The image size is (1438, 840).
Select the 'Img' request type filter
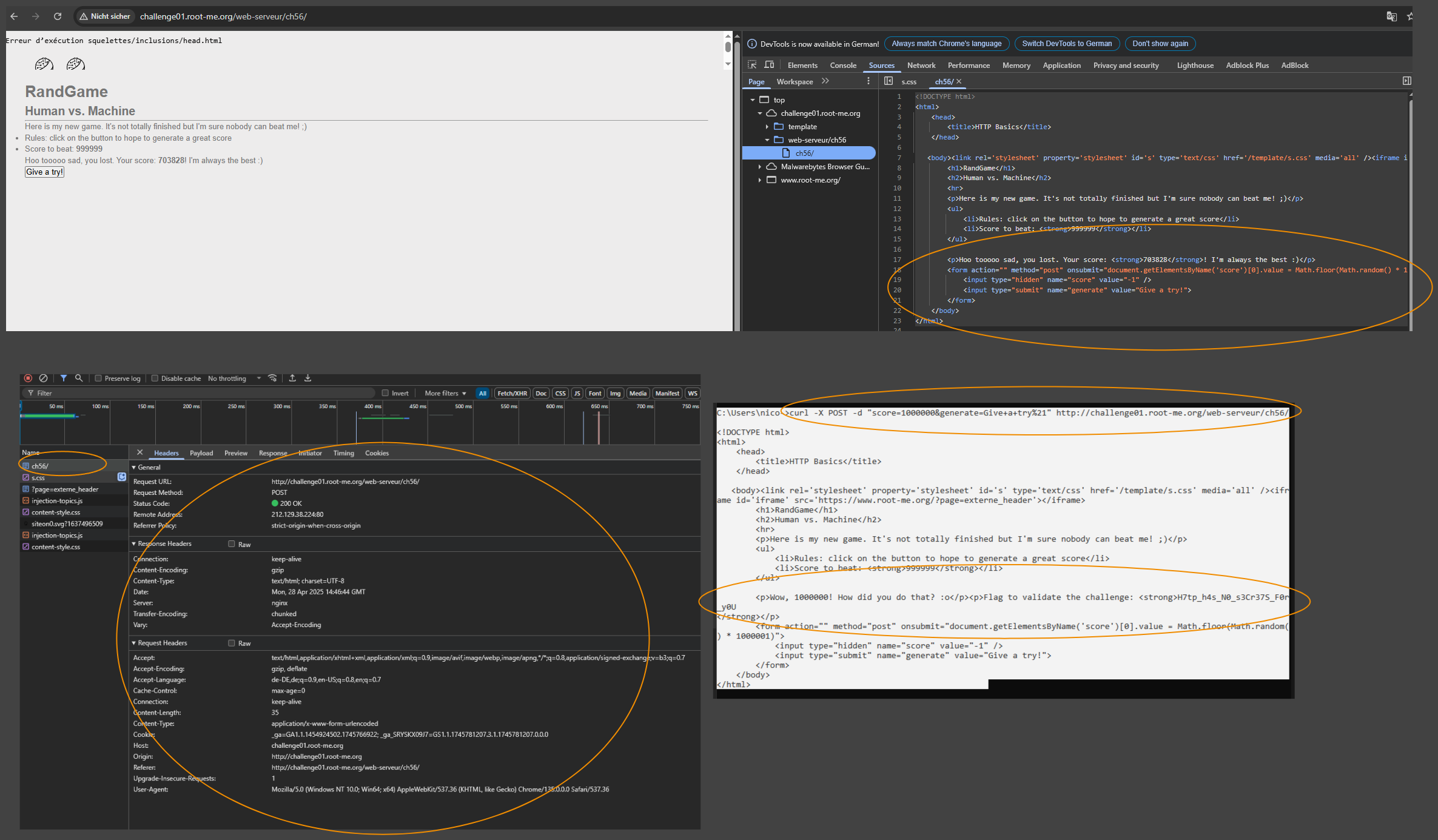[615, 393]
